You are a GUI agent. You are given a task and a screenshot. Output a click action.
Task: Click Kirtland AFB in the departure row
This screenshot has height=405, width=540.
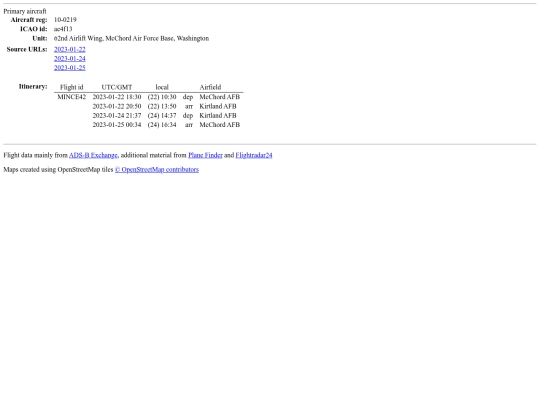[x=218, y=115]
